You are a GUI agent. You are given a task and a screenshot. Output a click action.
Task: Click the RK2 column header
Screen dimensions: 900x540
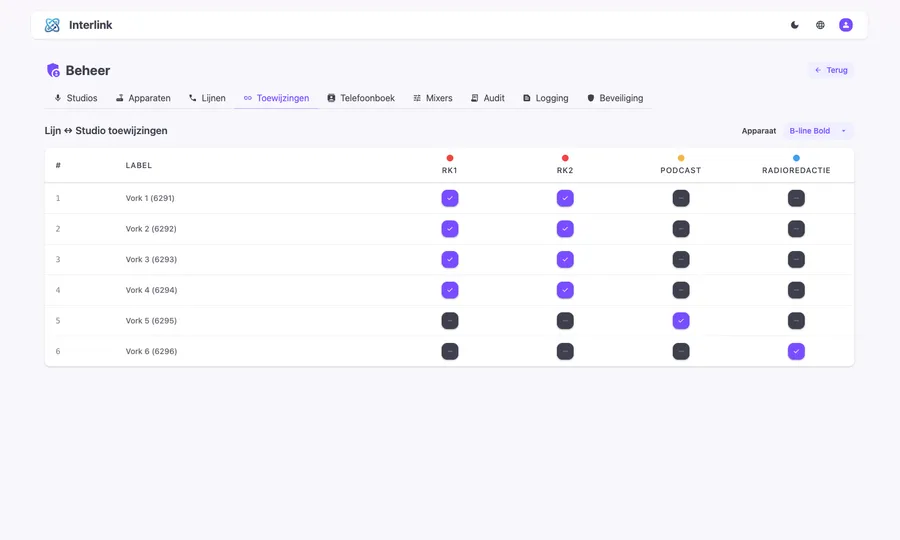pyautogui.click(x=565, y=170)
